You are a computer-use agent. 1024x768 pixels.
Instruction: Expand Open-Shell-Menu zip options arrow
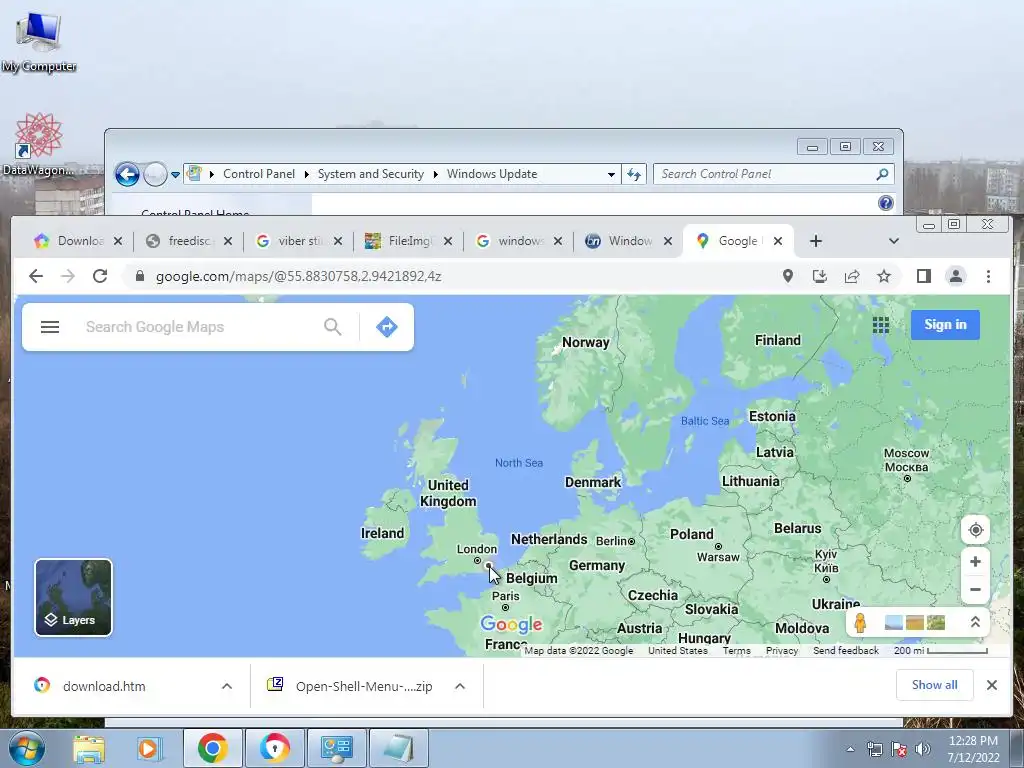460,686
